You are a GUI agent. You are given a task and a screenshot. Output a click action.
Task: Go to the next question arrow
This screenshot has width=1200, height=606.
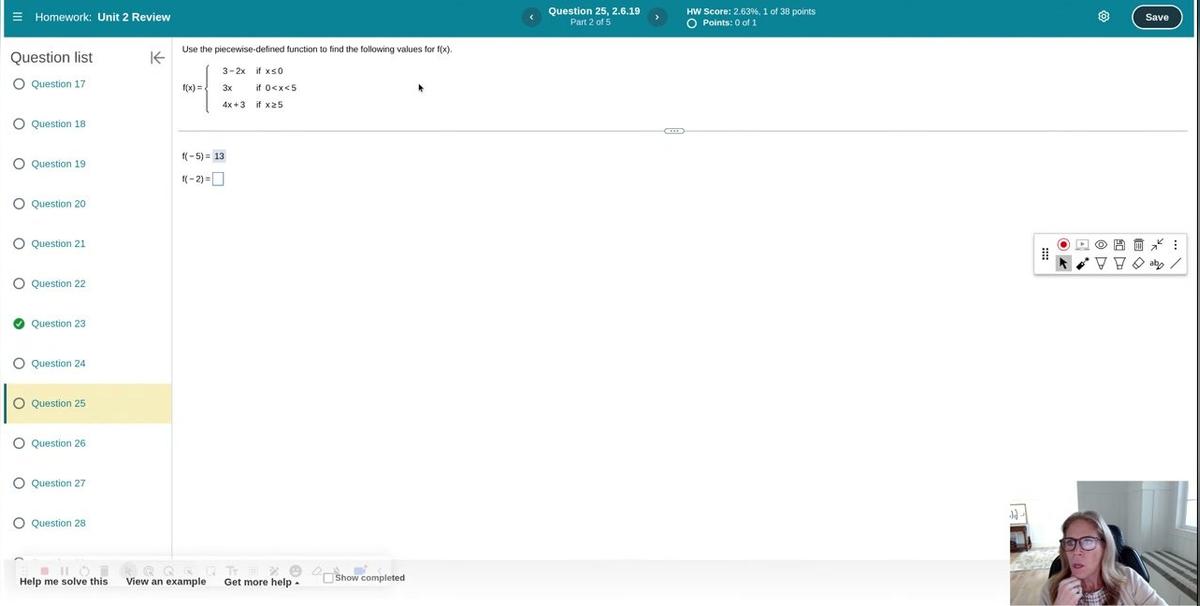point(657,17)
